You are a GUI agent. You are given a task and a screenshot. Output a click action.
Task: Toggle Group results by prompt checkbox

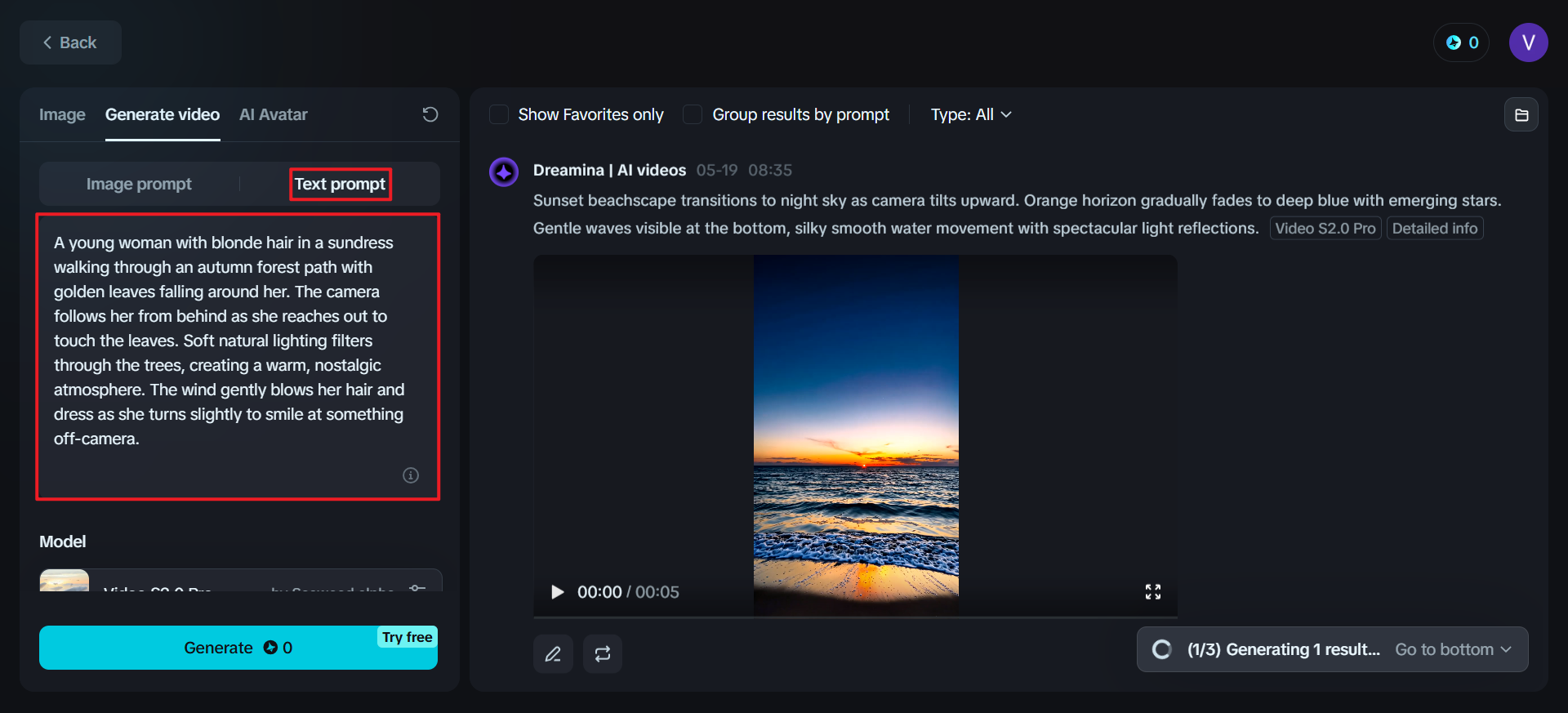click(x=693, y=114)
